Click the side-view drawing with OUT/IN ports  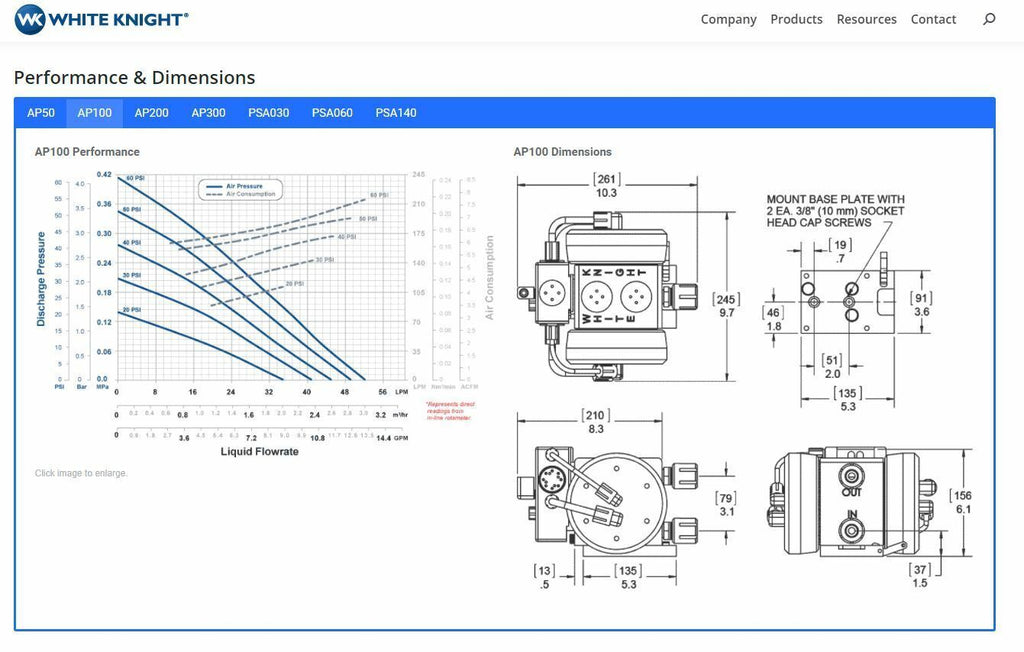(x=870, y=516)
